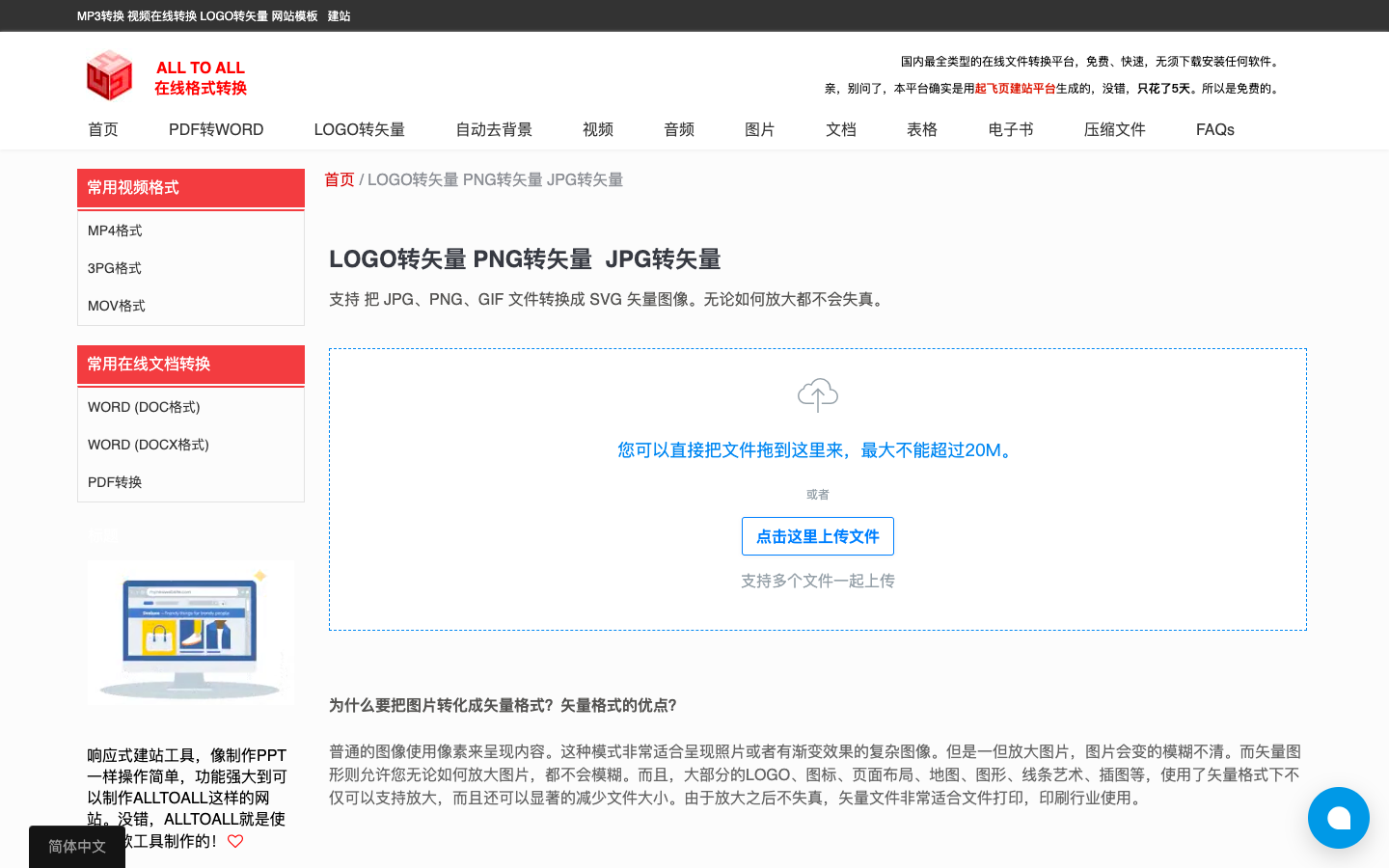Image resolution: width=1389 pixels, height=868 pixels.
Task: Click the red 起飞页建站平台 link
Action: tap(1015, 89)
